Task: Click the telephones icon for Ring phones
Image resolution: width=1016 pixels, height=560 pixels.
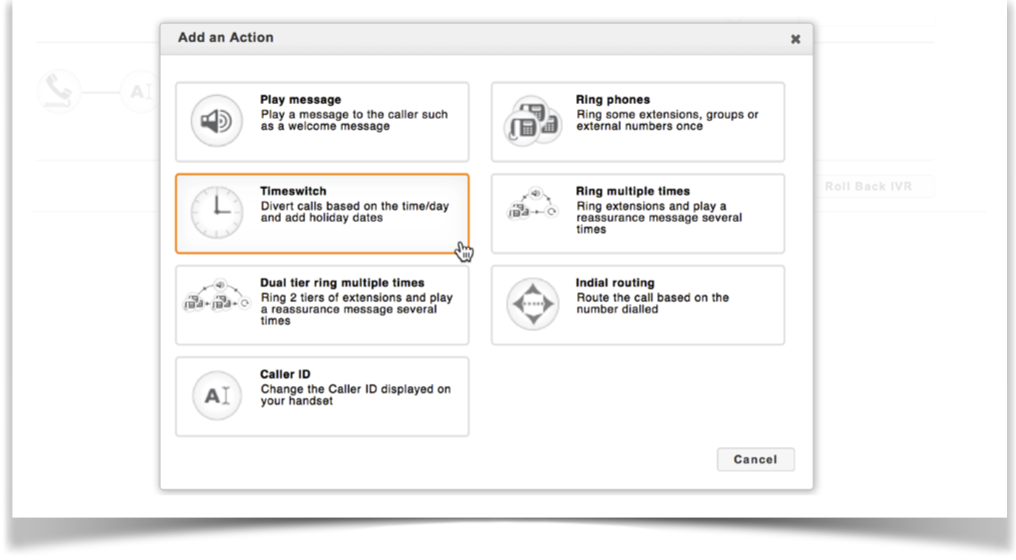Action: [x=532, y=122]
